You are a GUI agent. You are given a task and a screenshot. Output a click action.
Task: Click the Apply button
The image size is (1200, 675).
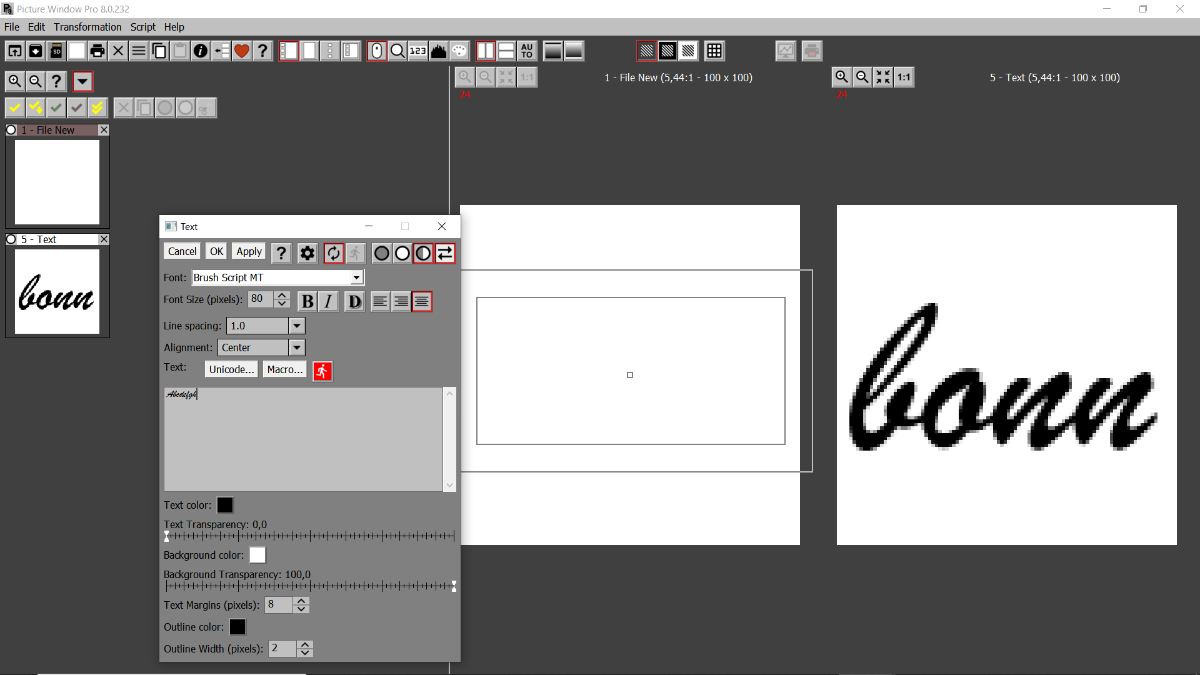(249, 252)
